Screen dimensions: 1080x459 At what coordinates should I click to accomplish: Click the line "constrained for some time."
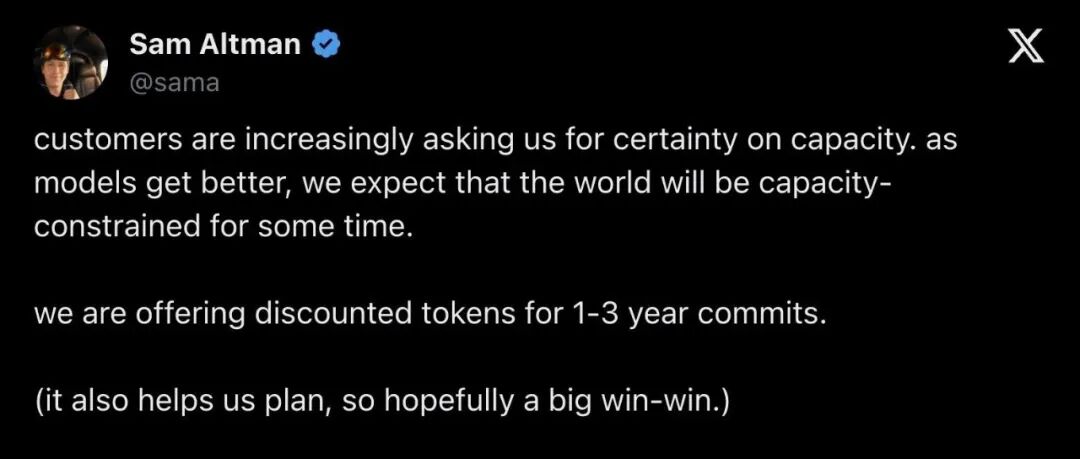point(223,228)
